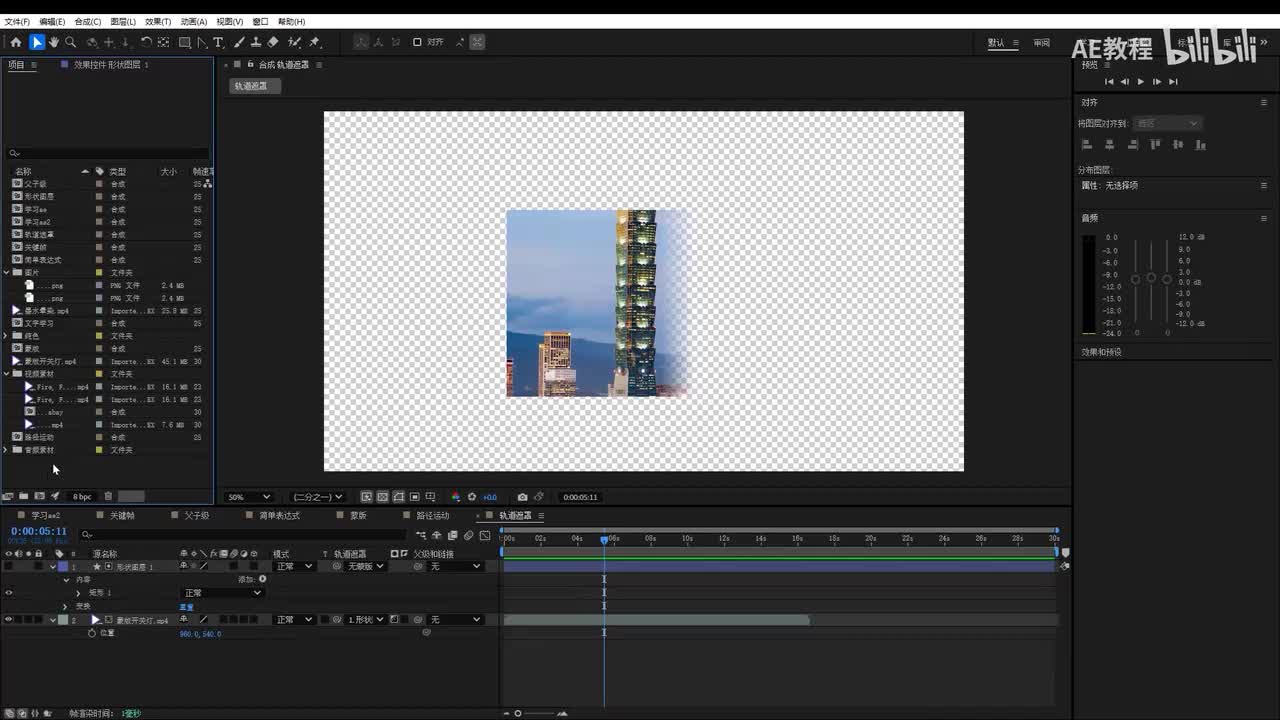Select the Selection arrow tool
Viewport: 1280px width, 720px height.
point(37,42)
